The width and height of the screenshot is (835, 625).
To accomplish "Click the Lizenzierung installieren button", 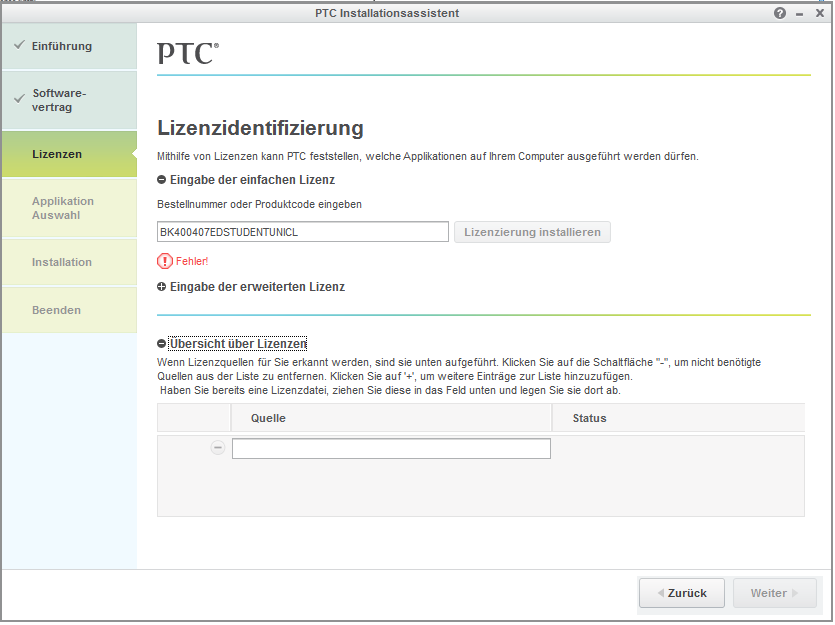I will click(533, 232).
